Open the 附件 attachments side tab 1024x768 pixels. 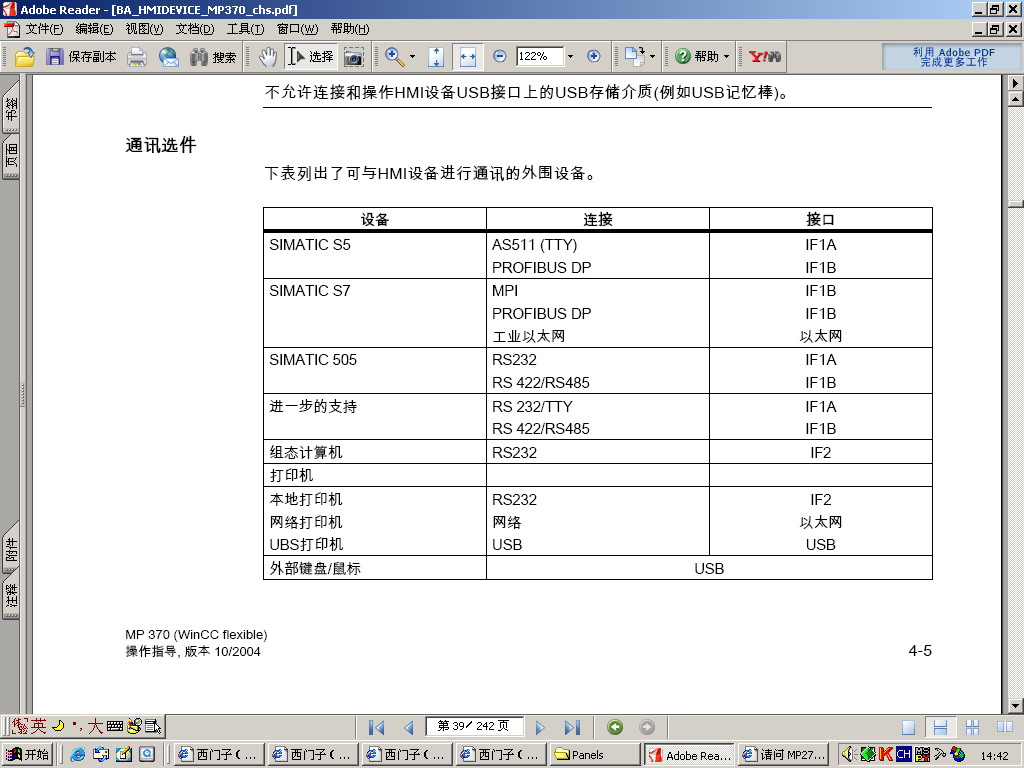[x=11, y=549]
